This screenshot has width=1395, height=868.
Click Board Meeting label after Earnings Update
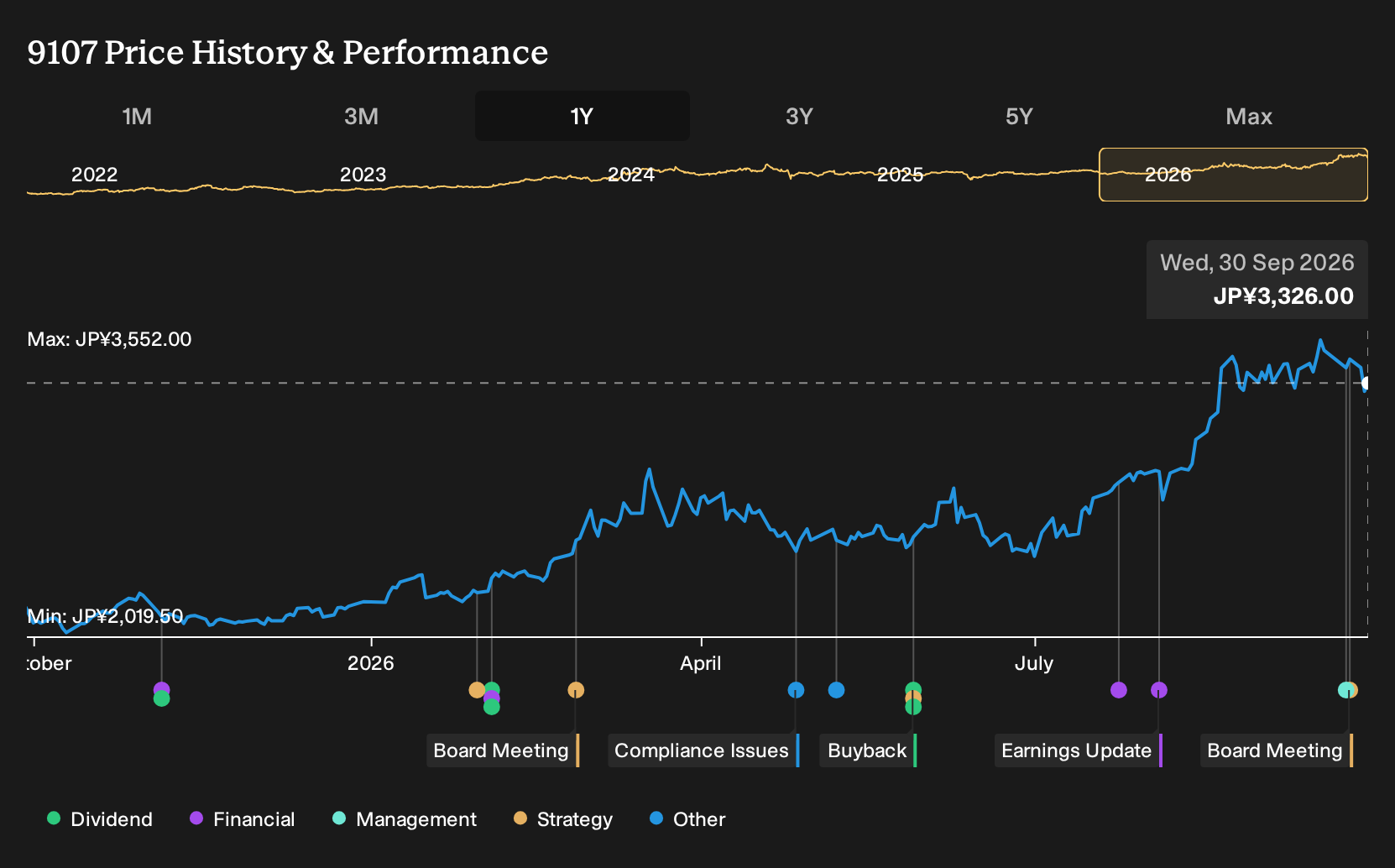(x=1277, y=750)
